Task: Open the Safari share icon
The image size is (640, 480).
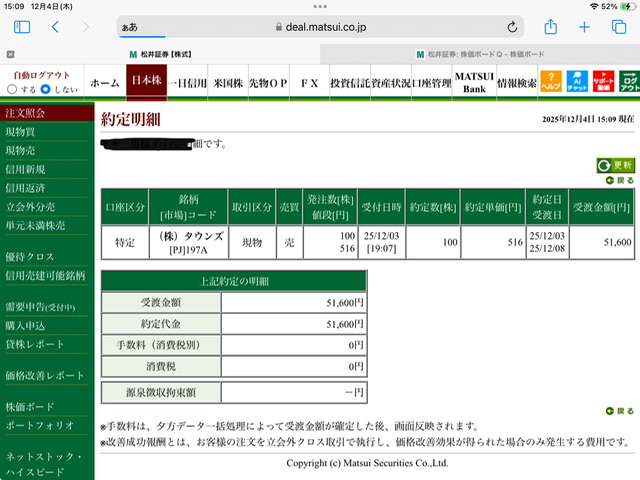Action: pos(551,27)
